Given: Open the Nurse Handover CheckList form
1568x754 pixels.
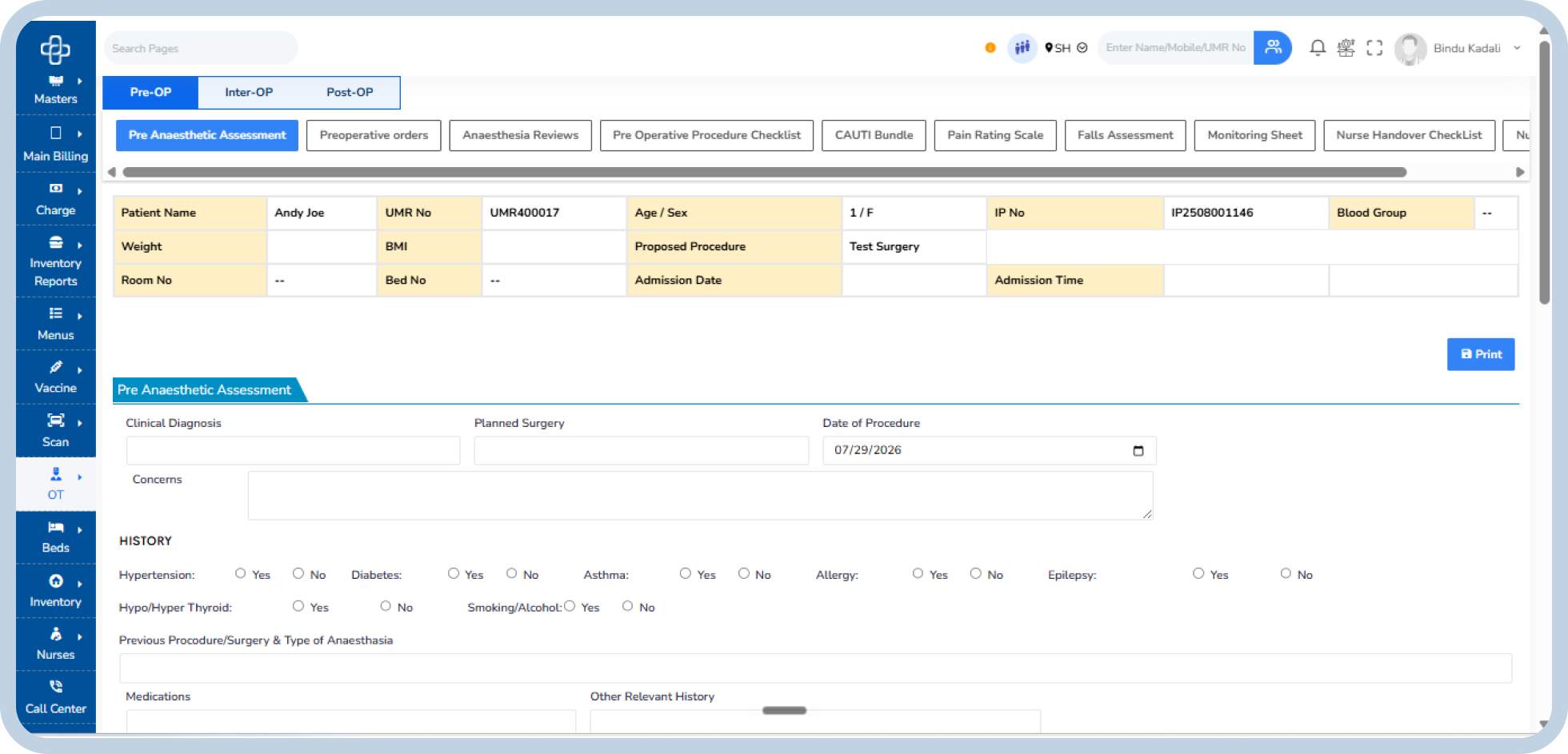Looking at the screenshot, I should (x=1409, y=135).
